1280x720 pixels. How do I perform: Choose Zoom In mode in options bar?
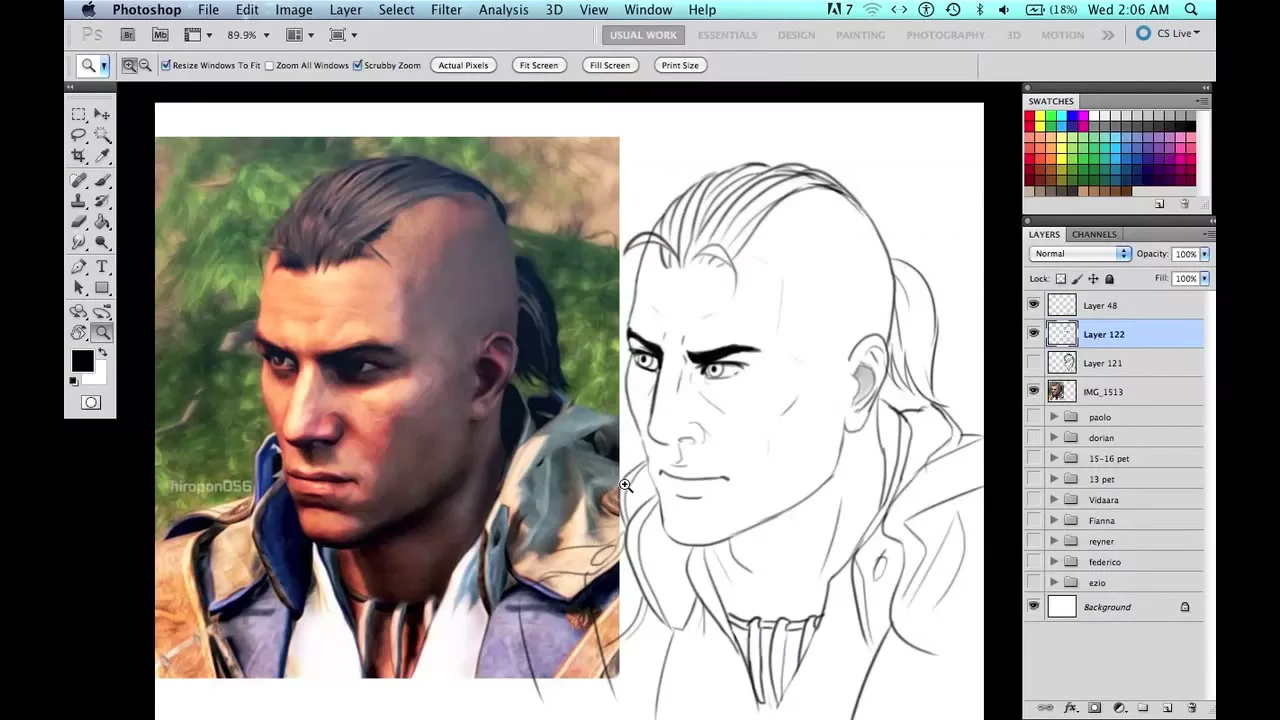click(129, 65)
